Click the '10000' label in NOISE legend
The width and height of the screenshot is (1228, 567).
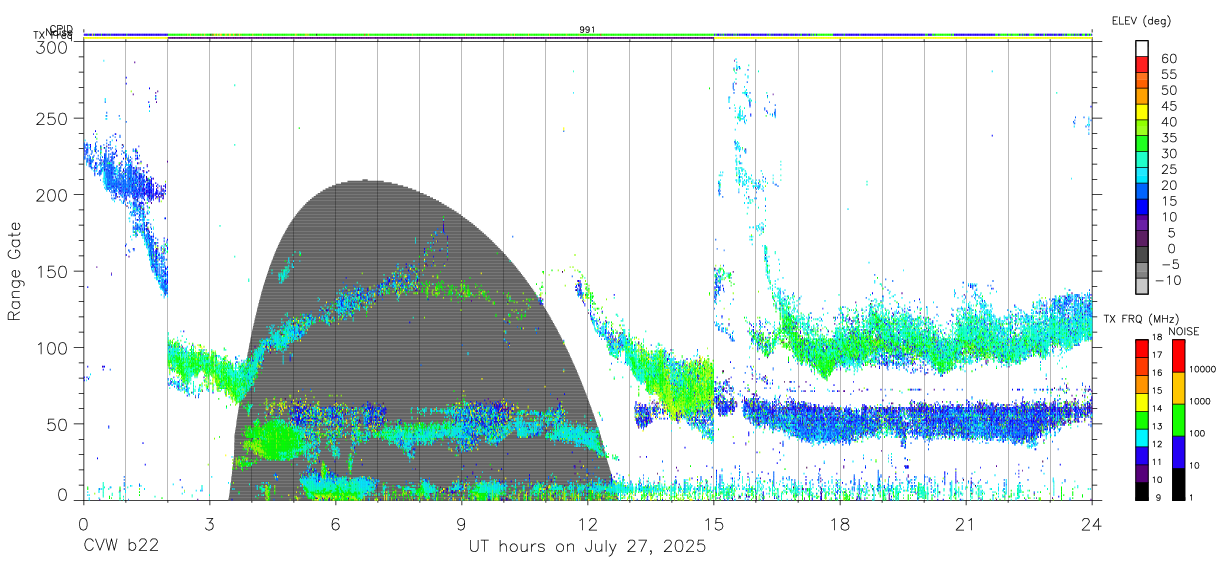[1204, 370]
